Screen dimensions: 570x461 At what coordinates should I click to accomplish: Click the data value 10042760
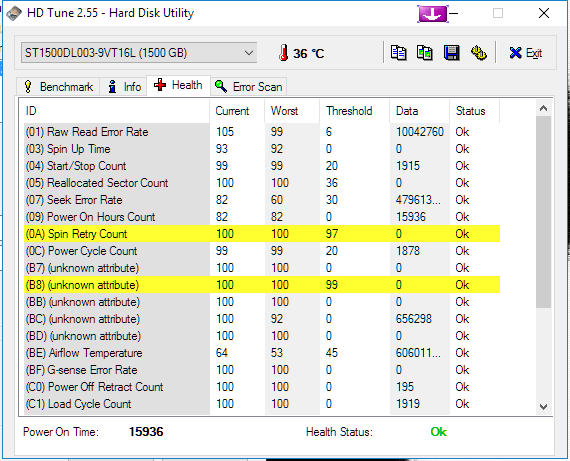pos(420,132)
